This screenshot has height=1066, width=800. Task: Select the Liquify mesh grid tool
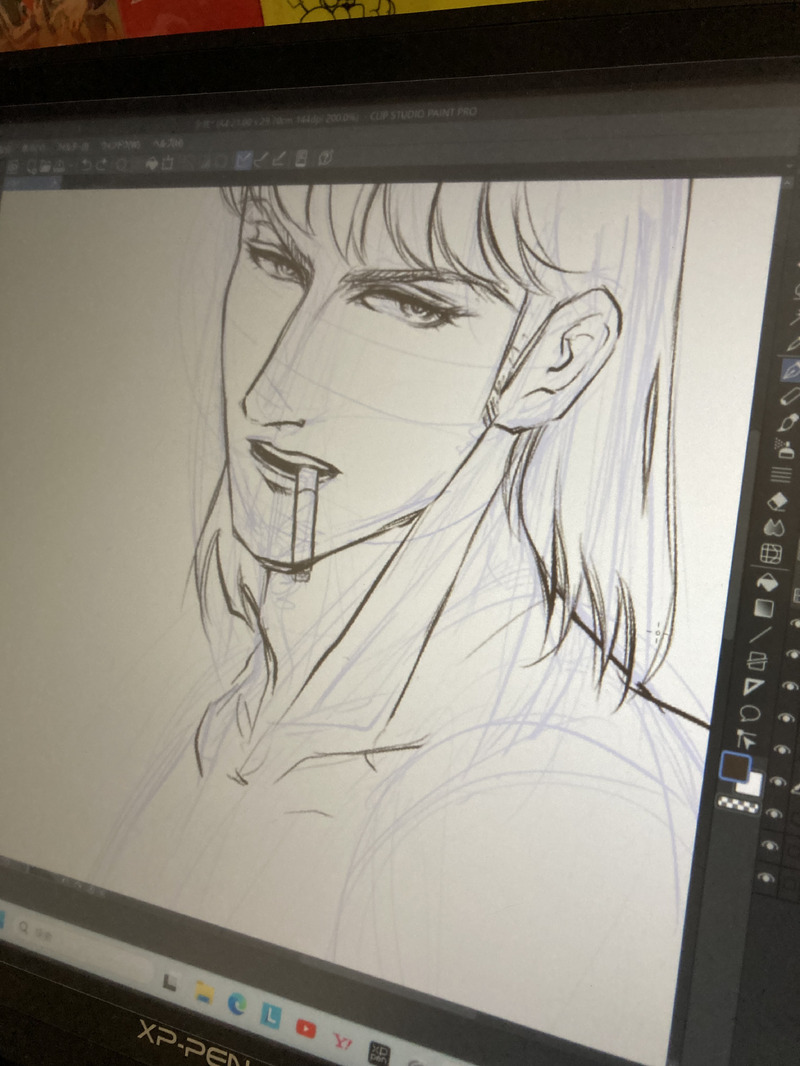[x=771, y=554]
